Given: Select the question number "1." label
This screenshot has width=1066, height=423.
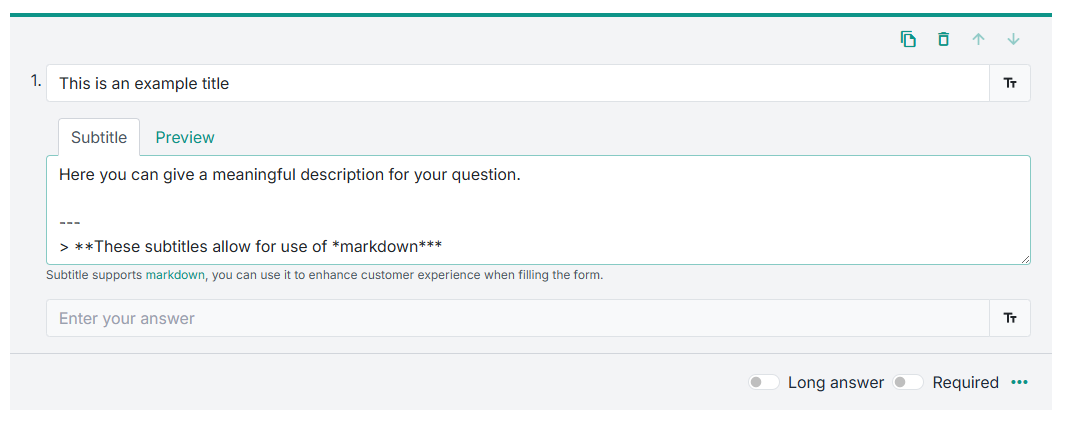Looking at the screenshot, I should point(36,82).
